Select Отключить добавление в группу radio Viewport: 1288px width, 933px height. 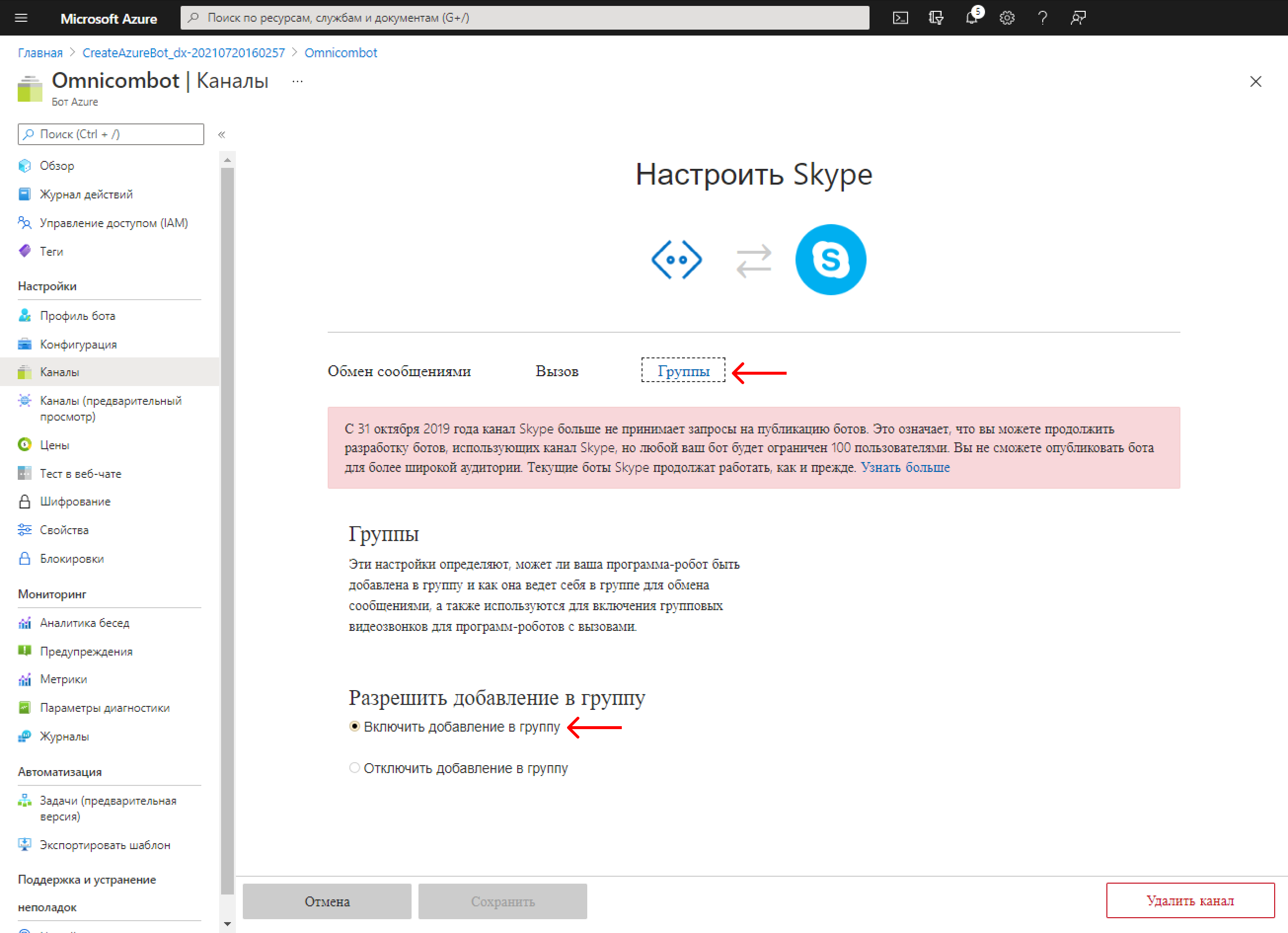pos(354,768)
